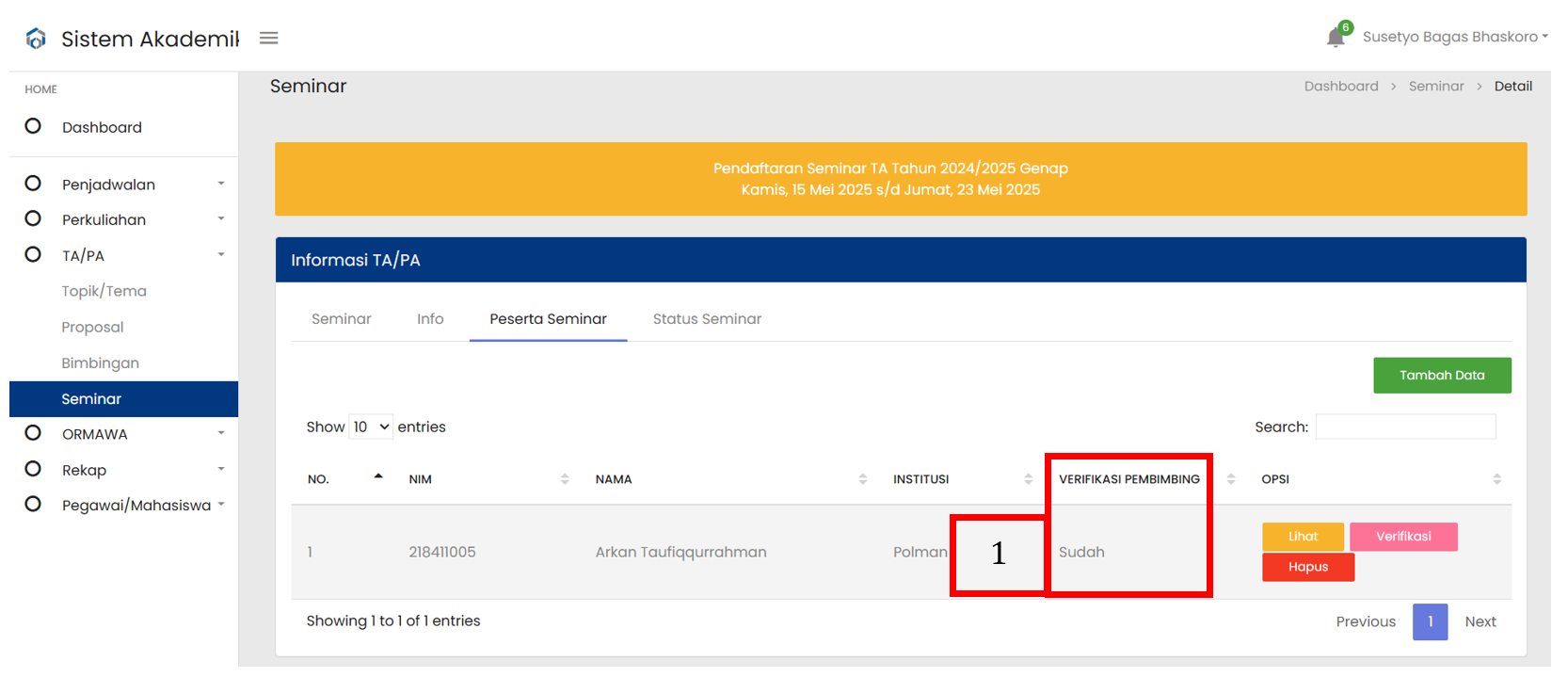Click the Search input field
The image size is (1568, 693).
tap(1405, 427)
